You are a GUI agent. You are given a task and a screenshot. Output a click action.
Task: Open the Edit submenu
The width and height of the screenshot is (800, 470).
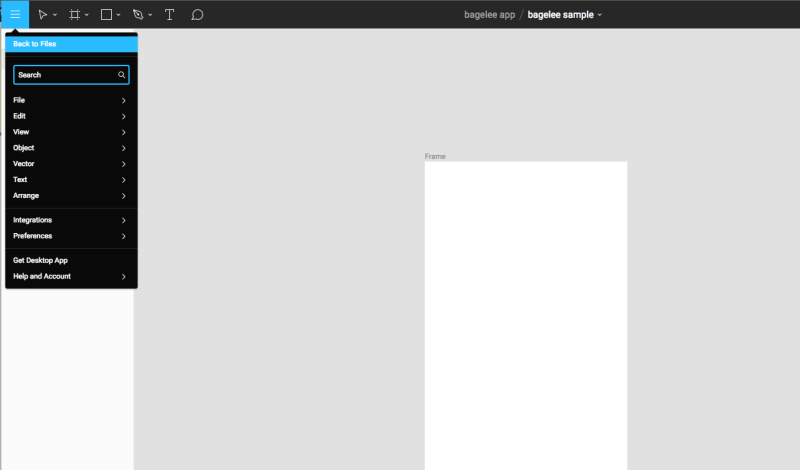(71, 116)
